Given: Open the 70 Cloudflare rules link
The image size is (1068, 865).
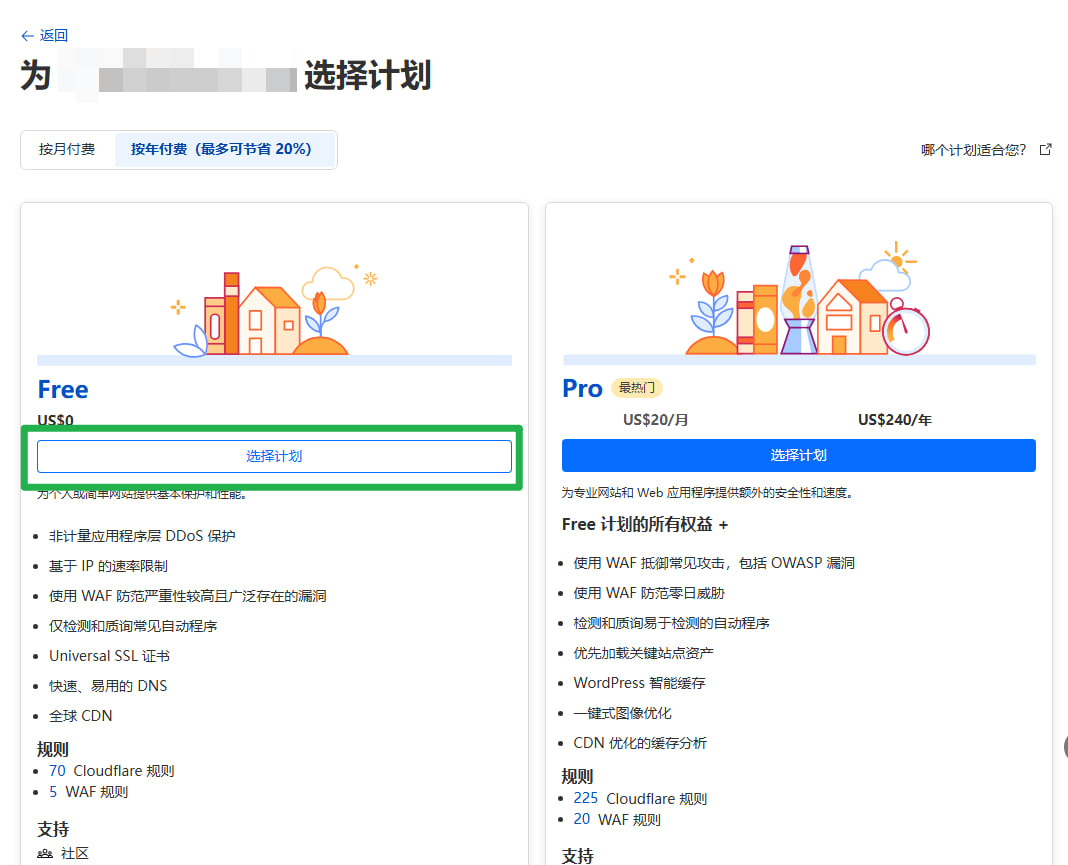Looking at the screenshot, I should coord(57,771).
